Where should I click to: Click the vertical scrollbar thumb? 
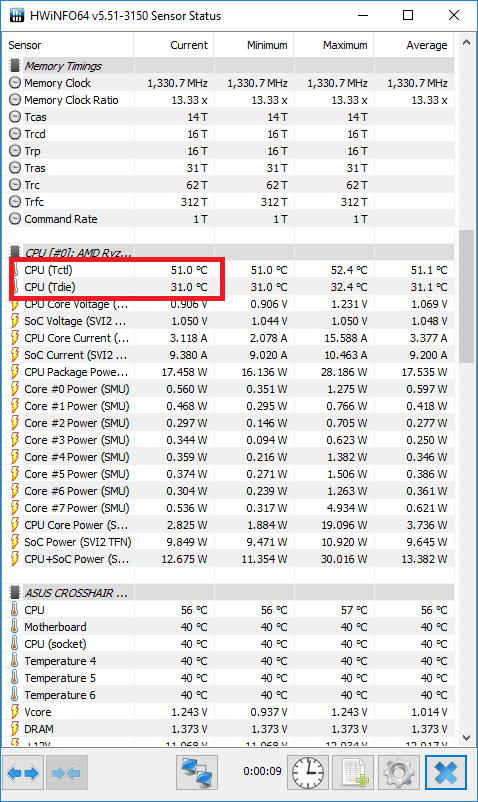[x=466, y=297]
